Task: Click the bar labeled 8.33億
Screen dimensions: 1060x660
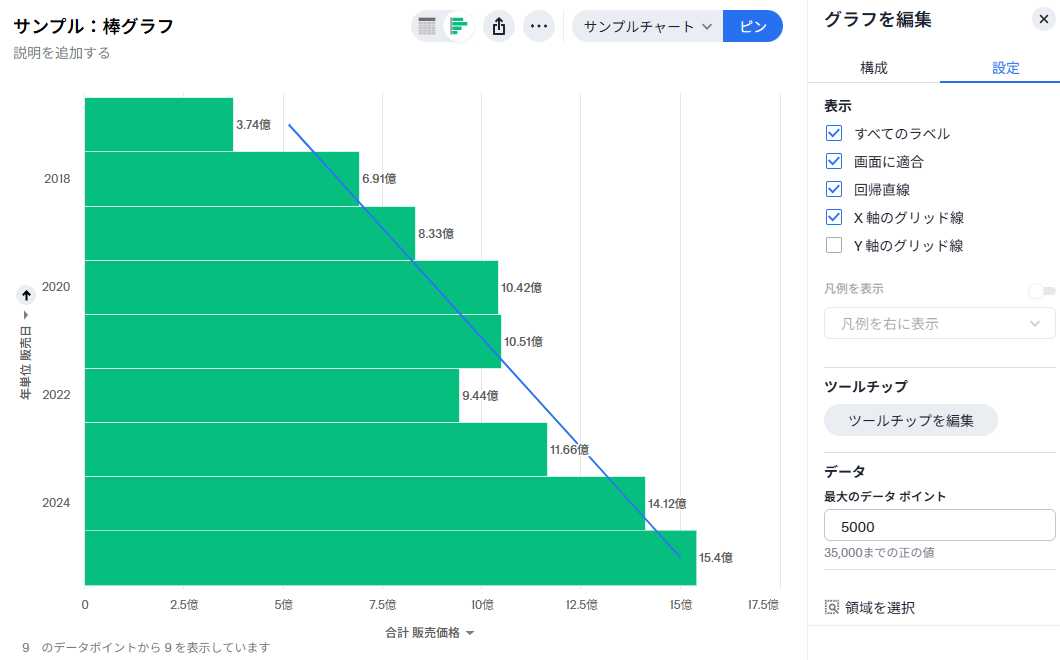Action: pyautogui.click(x=250, y=233)
